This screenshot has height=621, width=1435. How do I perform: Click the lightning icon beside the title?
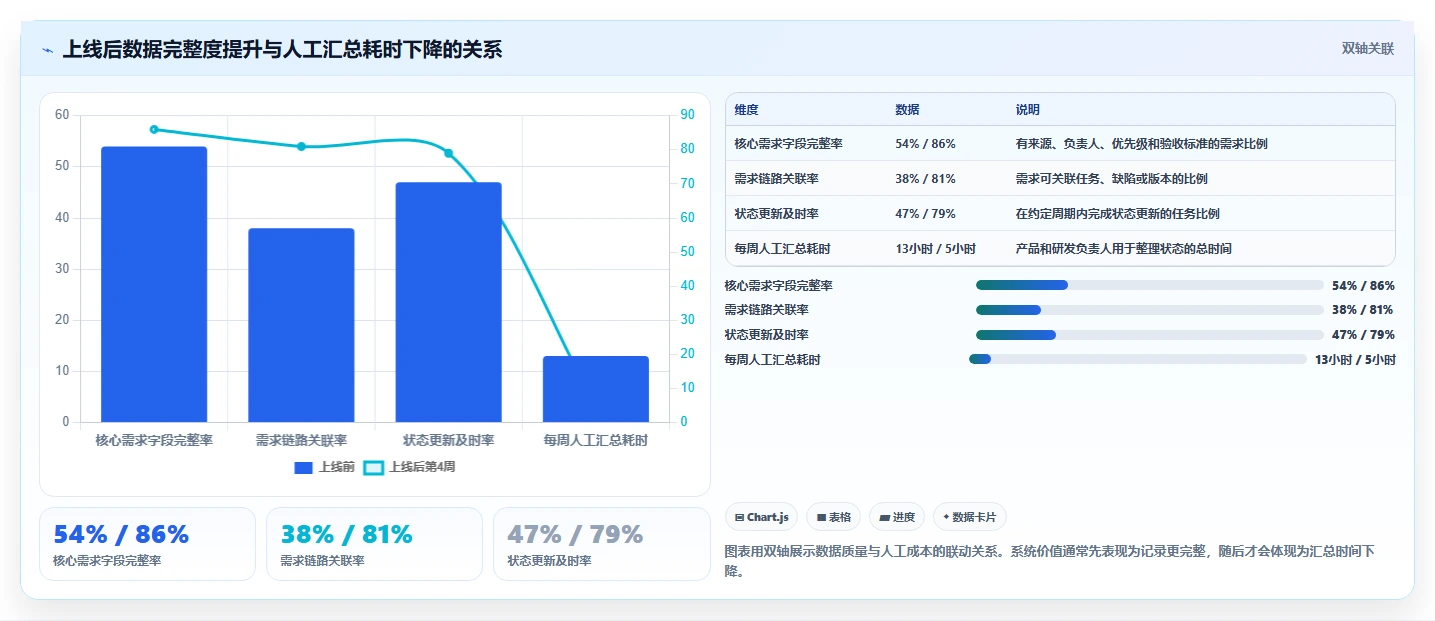point(47,49)
